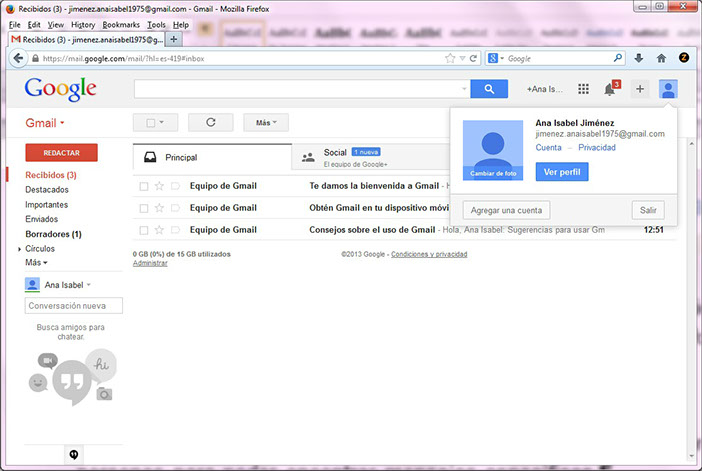Open the Más actions dropdown
Viewport: 702px width, 471px height.
click(x=266, y=122)
